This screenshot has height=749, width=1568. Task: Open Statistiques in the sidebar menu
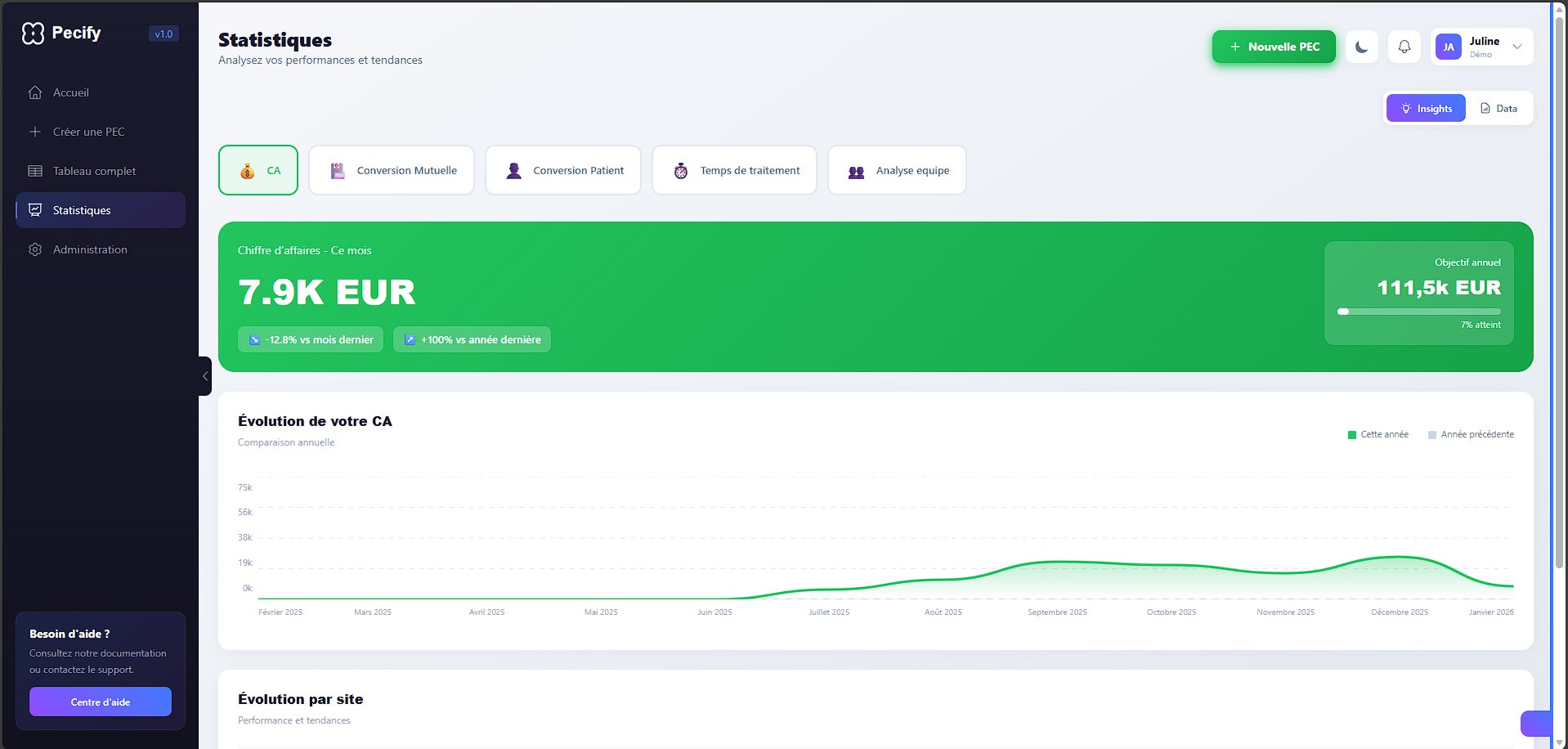(83, 210)
